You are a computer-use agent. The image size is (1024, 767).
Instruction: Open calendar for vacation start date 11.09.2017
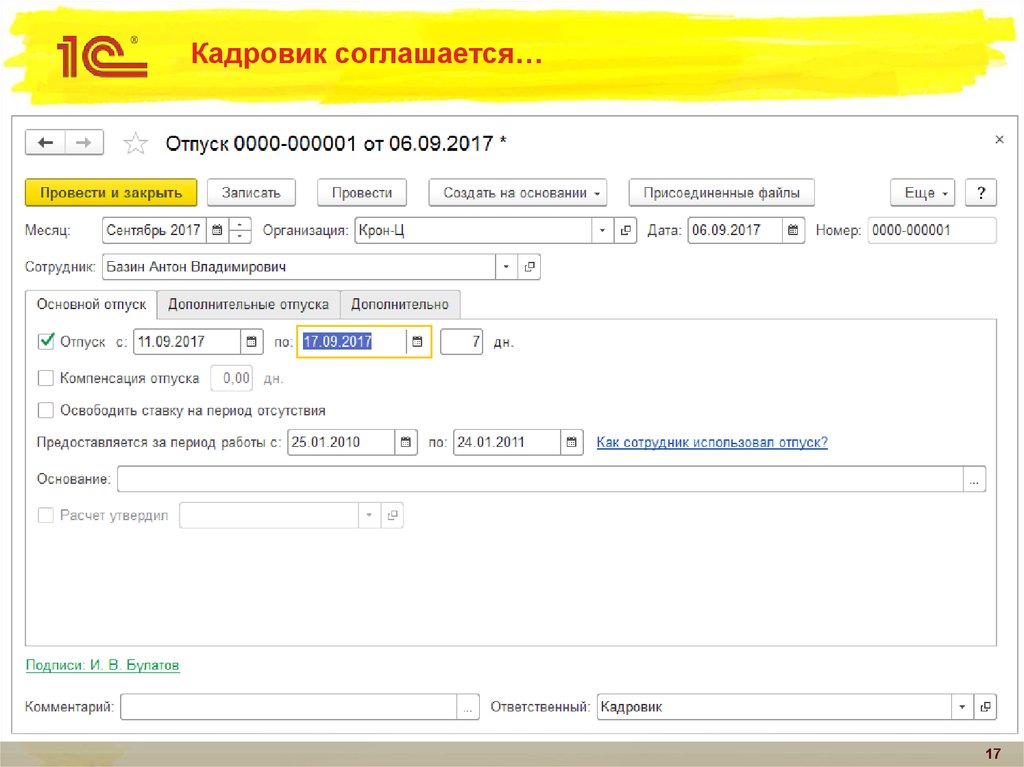click(x=251, y=341)
